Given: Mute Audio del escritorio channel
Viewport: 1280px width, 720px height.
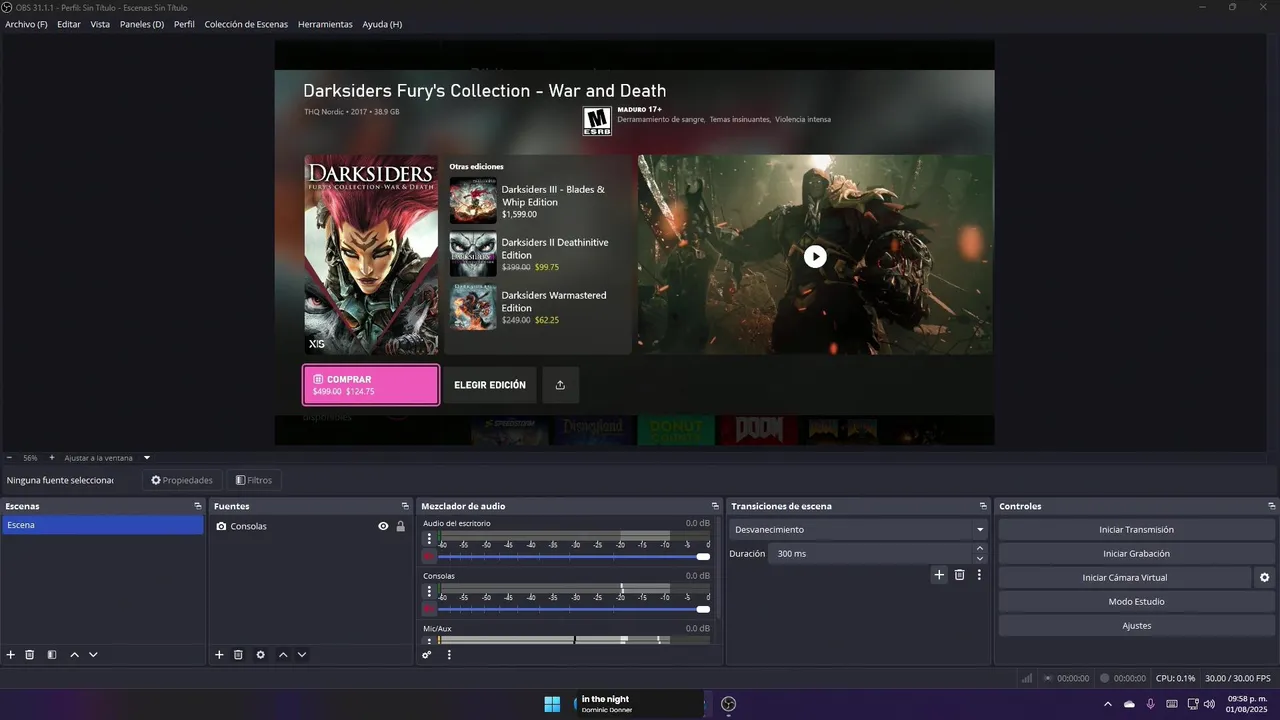Looking at the screenshot, I should point(429,556).
